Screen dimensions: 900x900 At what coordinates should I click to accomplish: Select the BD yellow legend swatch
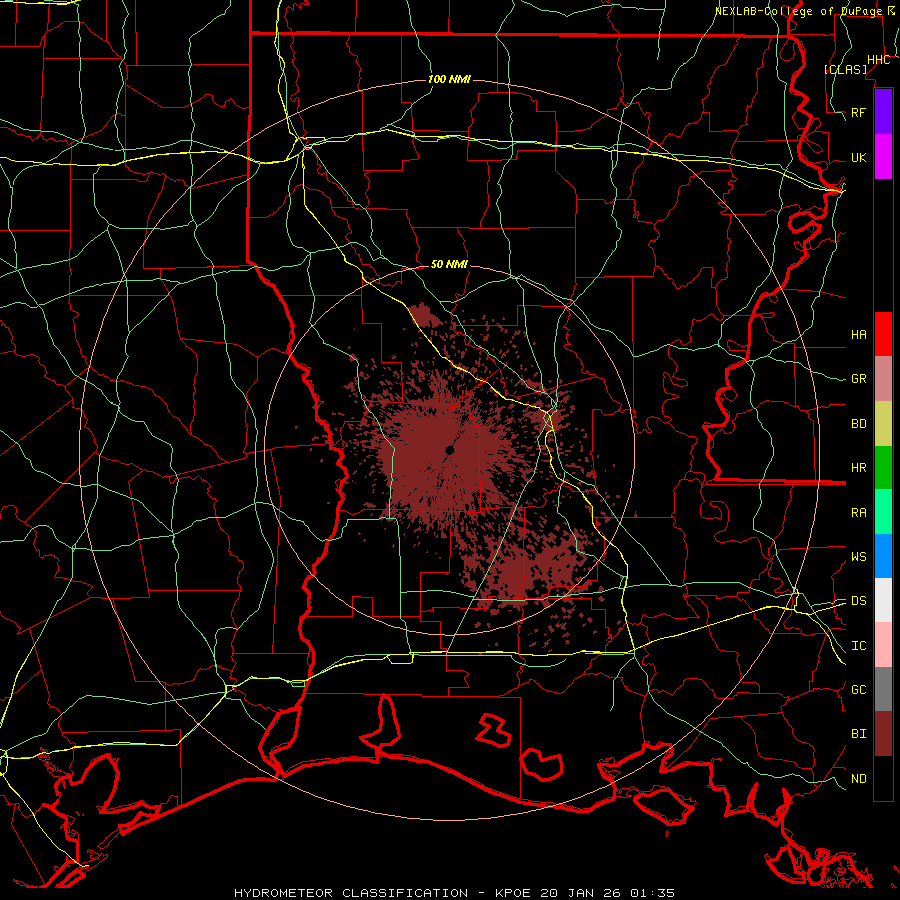[883, 424]
